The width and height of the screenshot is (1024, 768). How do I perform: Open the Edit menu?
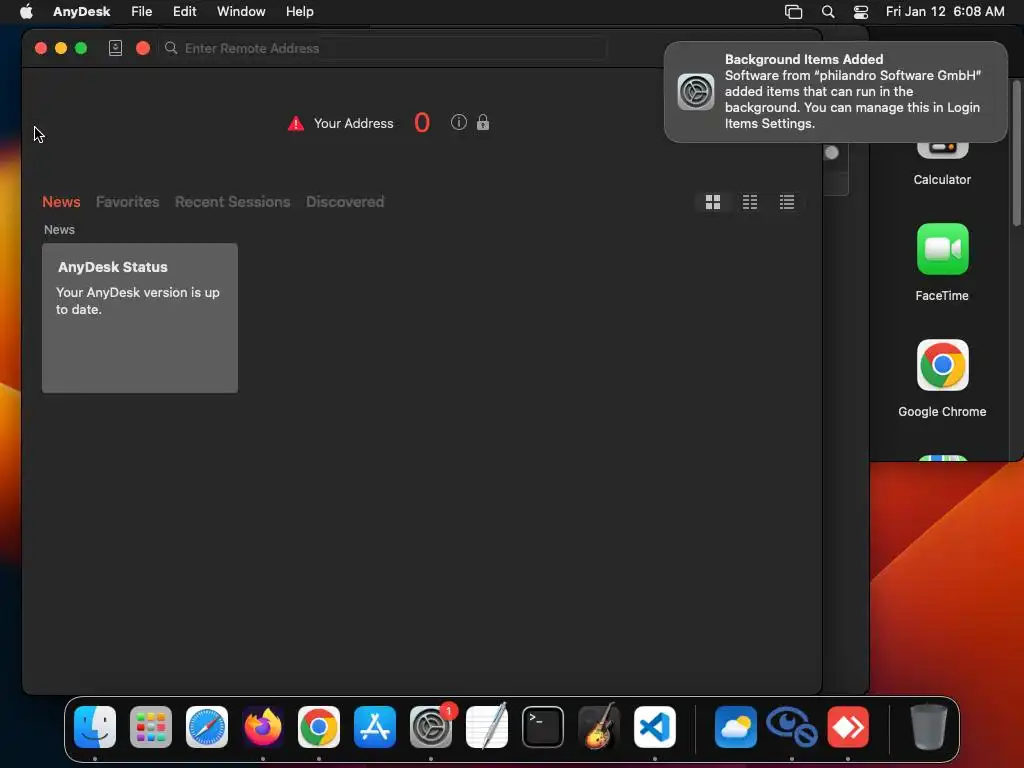pos(185,12)
